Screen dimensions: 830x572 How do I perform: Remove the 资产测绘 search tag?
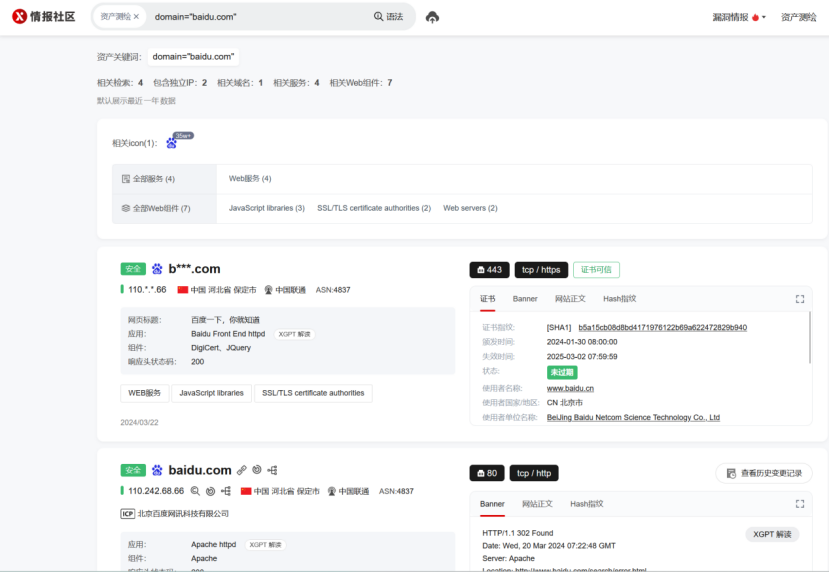click(x=137, y=17)
